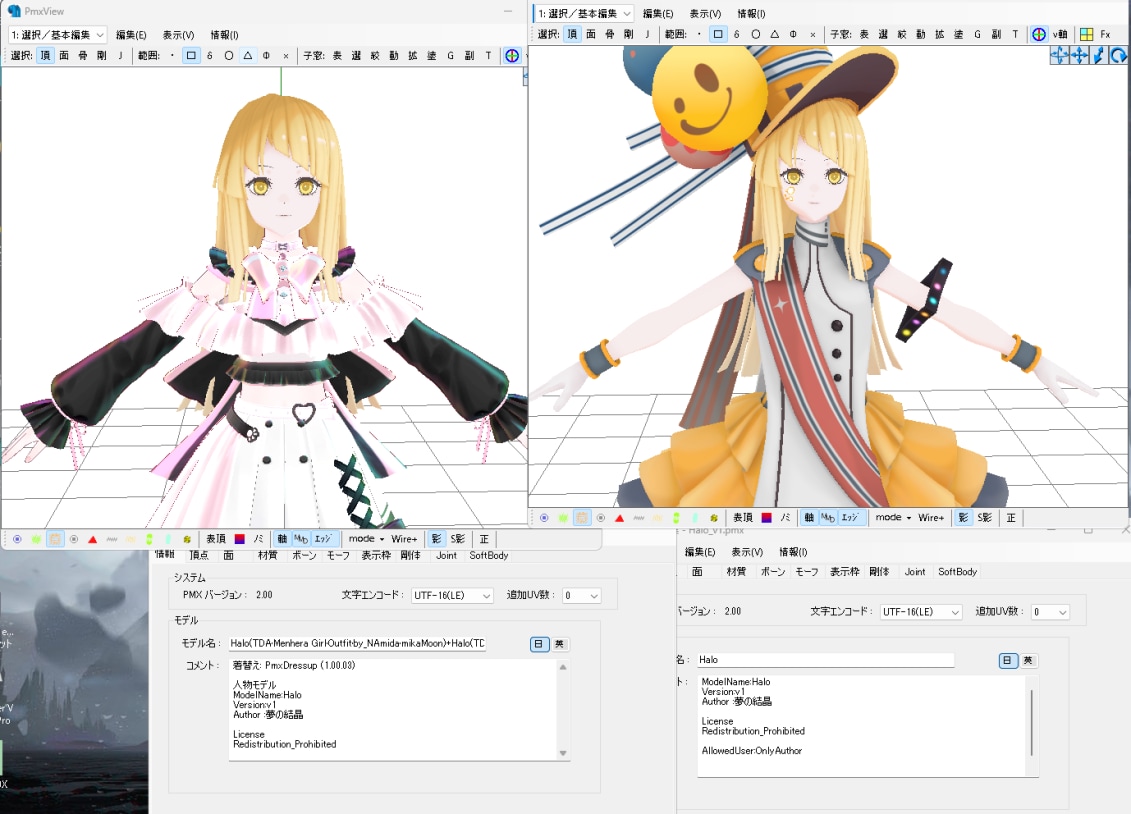Choose rectangle range tool in right PmxView
1131x814 pixels.
point(718,34)
